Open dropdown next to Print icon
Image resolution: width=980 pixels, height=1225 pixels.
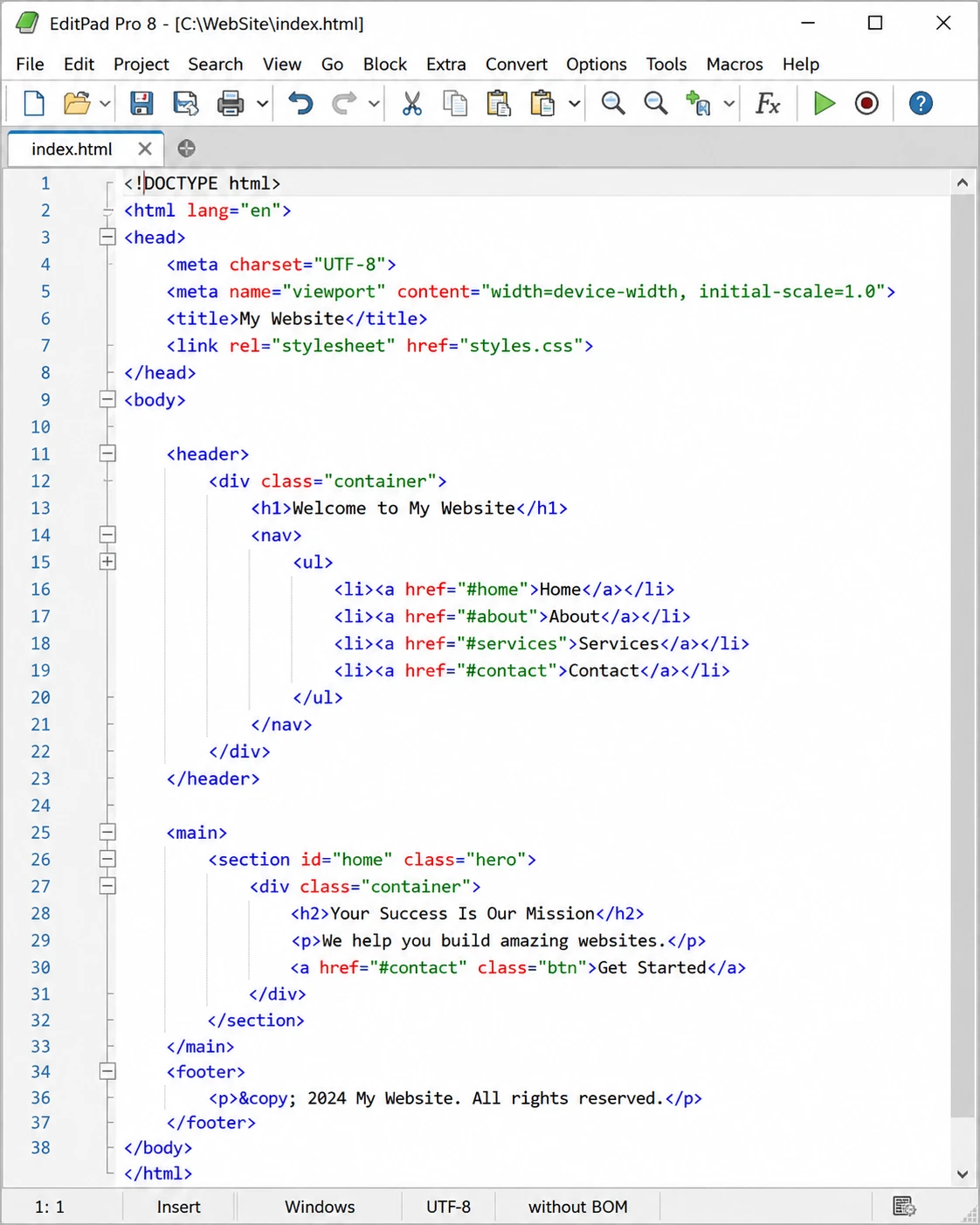[261, 104]
